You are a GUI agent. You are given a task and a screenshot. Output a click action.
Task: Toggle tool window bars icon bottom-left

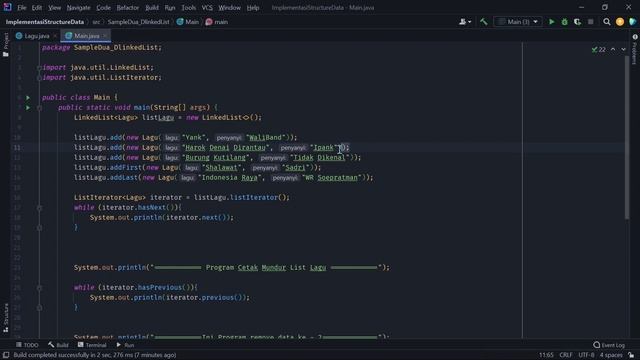click(6, 355)
